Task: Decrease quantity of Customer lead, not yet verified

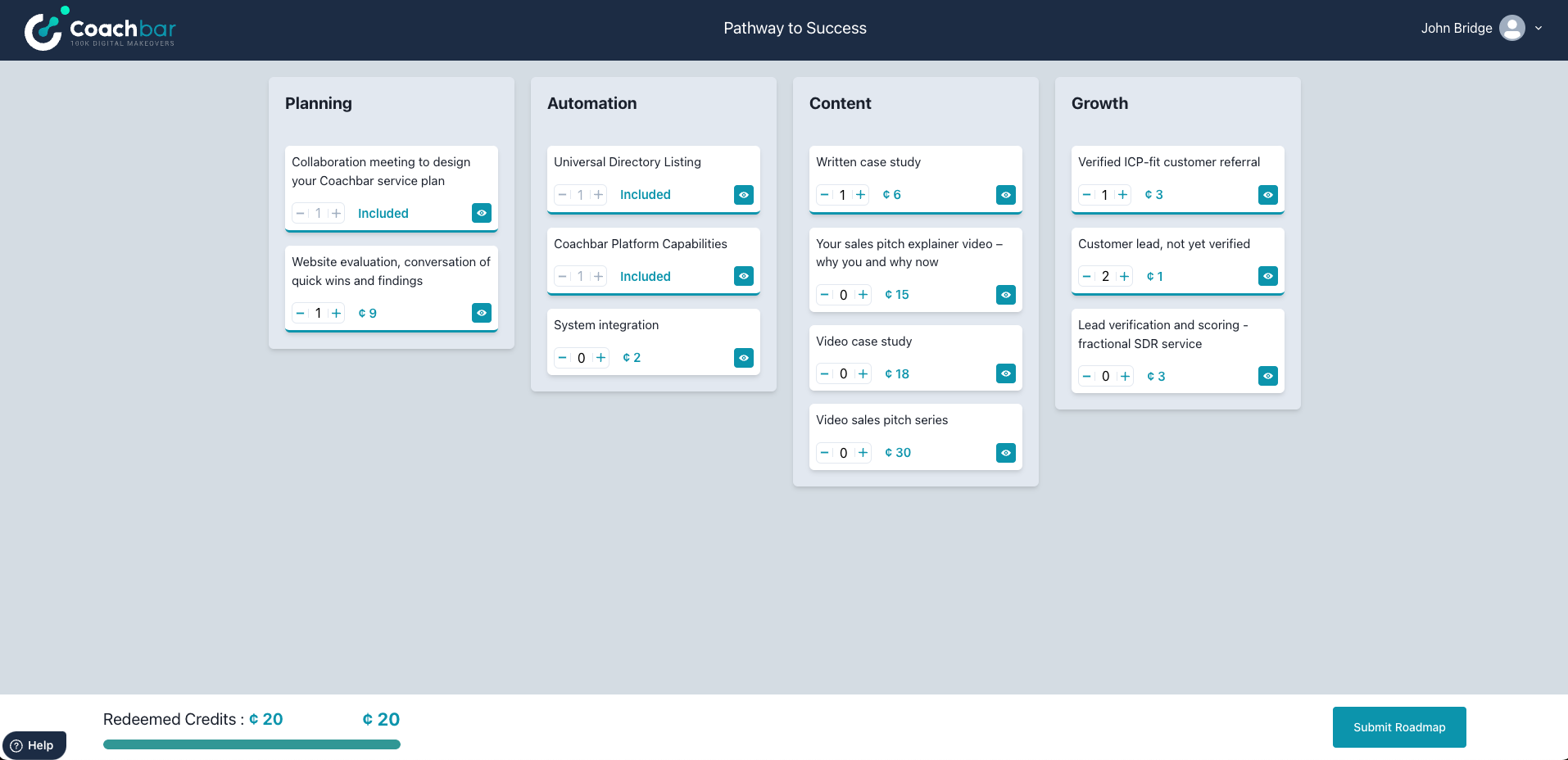Action: point(1086,276)
